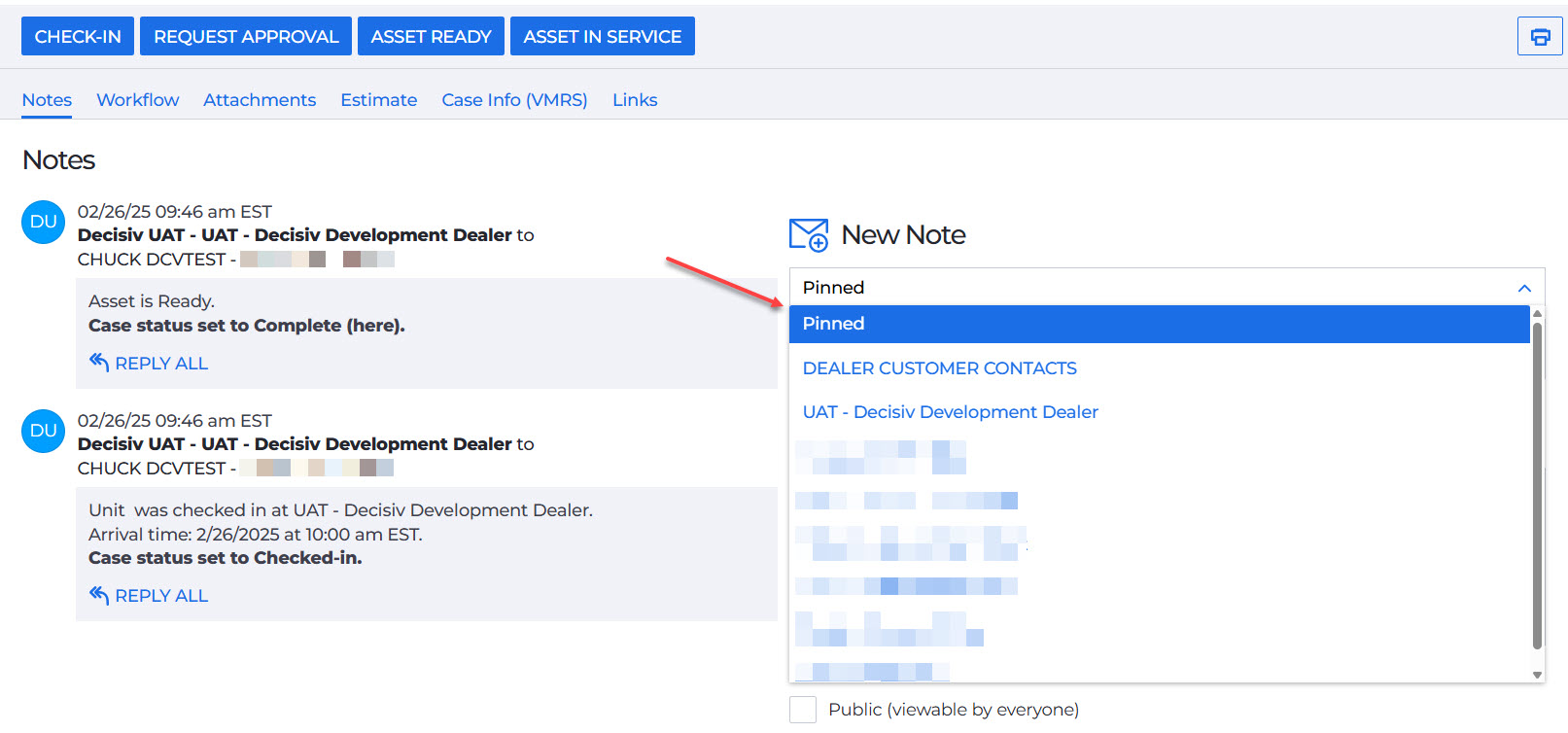Select the highlighted Pinned option
Screen dimensions: 1568x733
click(1159, 324)
